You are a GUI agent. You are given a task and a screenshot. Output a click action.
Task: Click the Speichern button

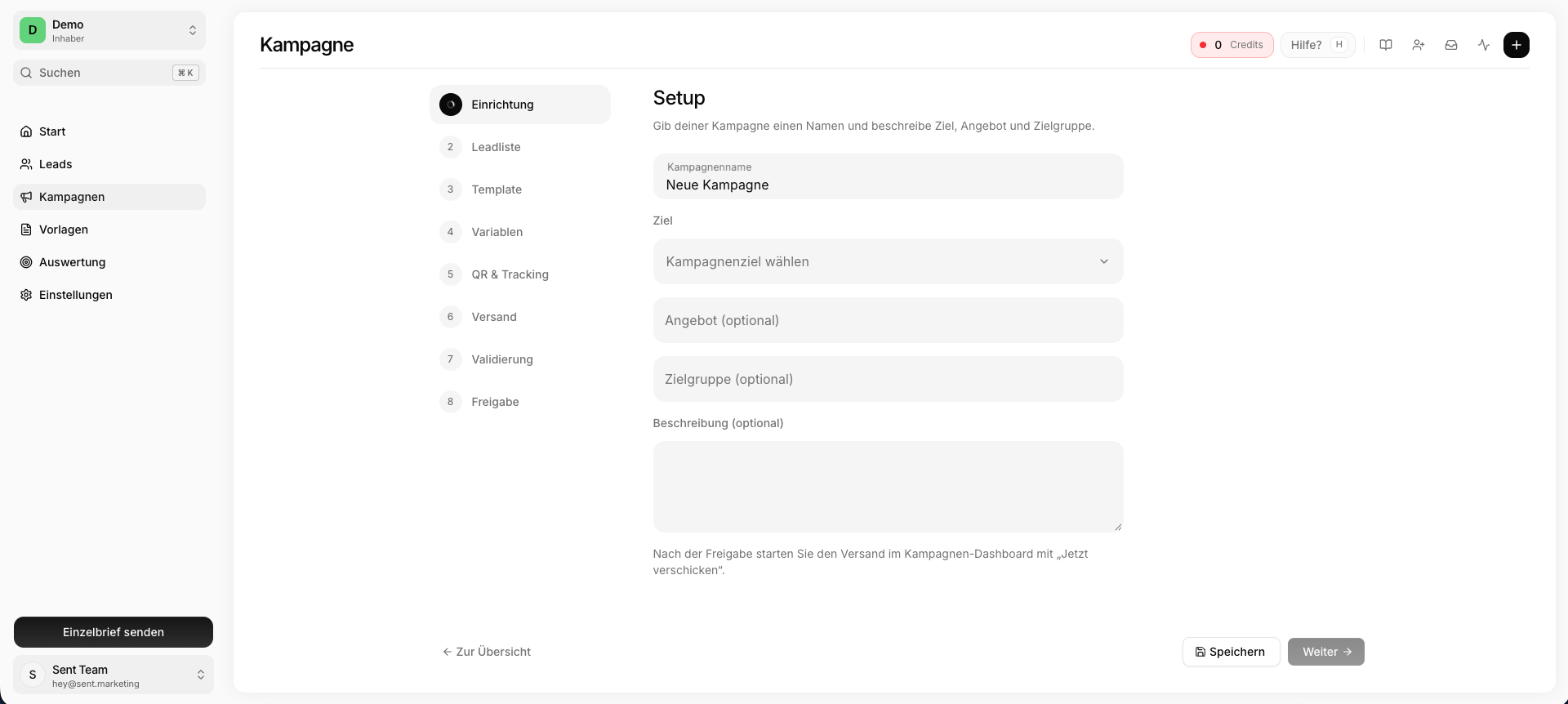[1231, 652]
